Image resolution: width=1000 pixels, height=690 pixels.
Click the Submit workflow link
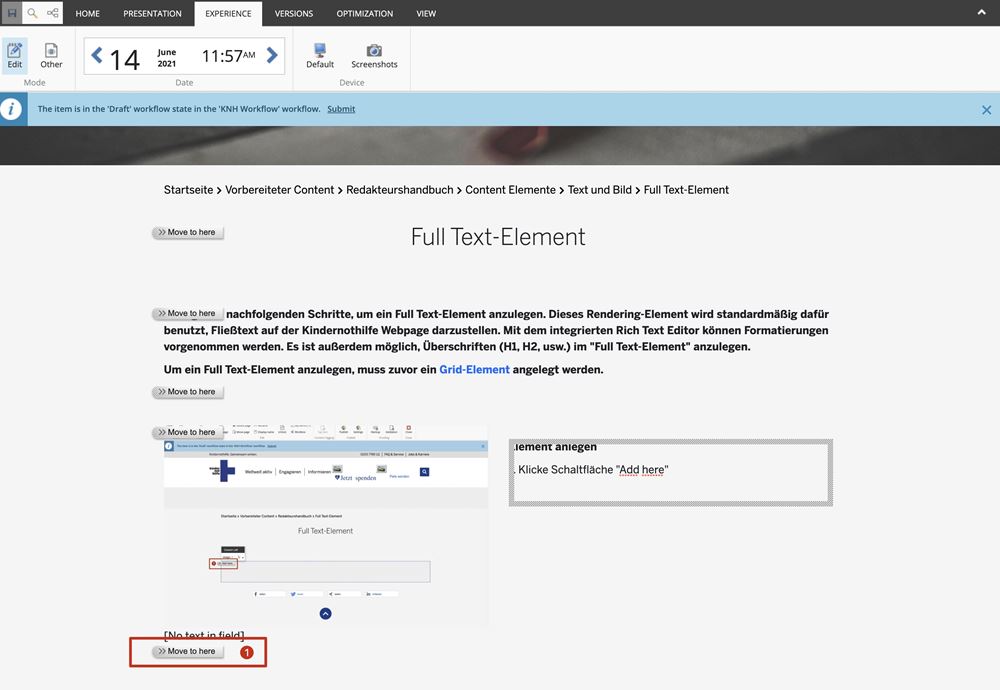coord(341,109)
